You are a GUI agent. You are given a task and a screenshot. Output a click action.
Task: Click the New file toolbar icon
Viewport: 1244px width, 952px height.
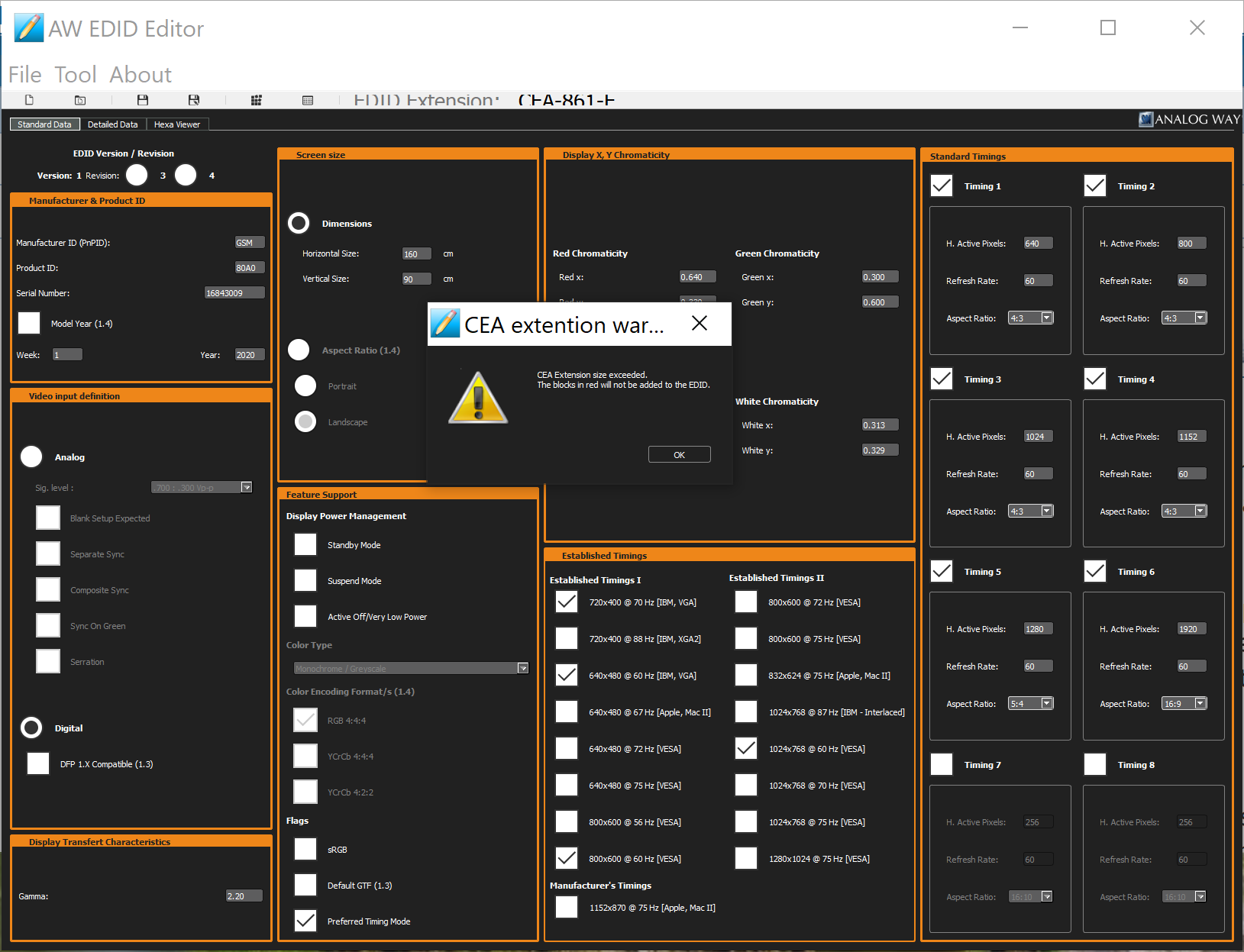click(30, 100)
